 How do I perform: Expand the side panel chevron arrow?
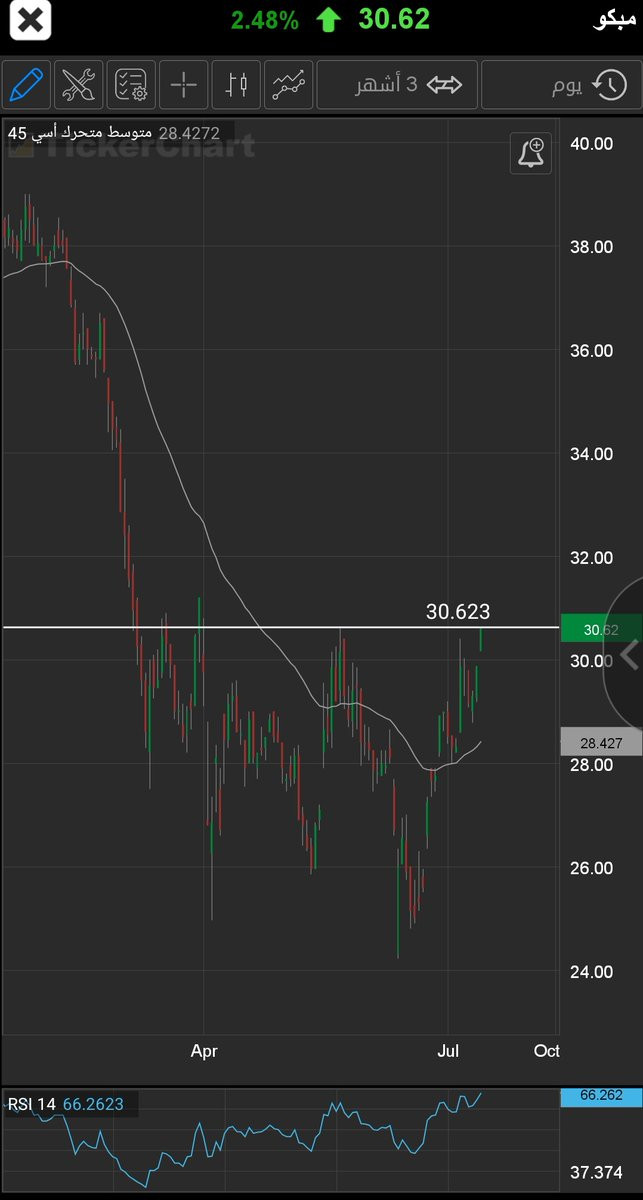(x=629, y=656)
